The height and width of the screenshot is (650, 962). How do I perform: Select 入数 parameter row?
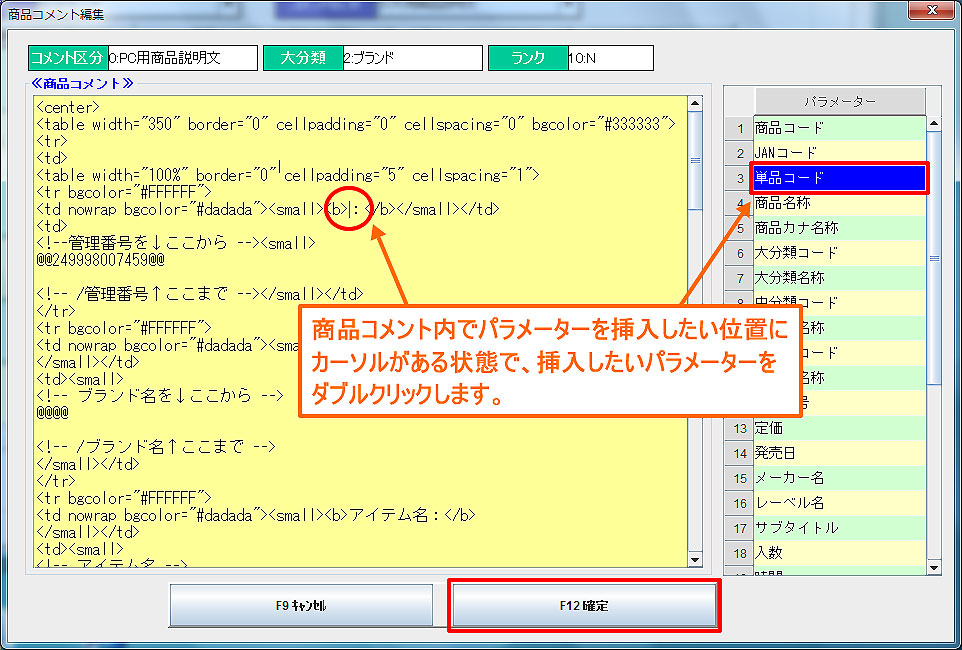[839, 553]
